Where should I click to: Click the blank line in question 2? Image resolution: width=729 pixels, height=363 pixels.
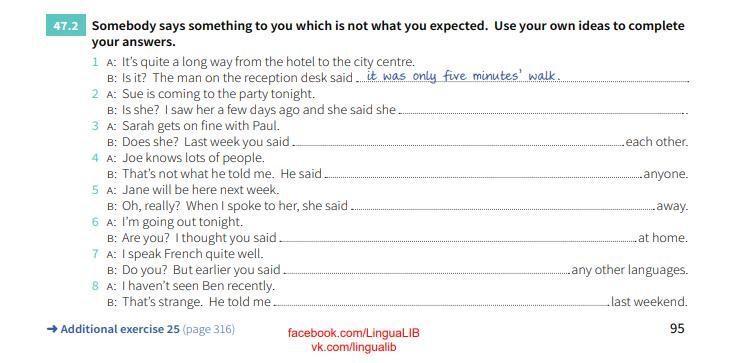click(542, 112)
